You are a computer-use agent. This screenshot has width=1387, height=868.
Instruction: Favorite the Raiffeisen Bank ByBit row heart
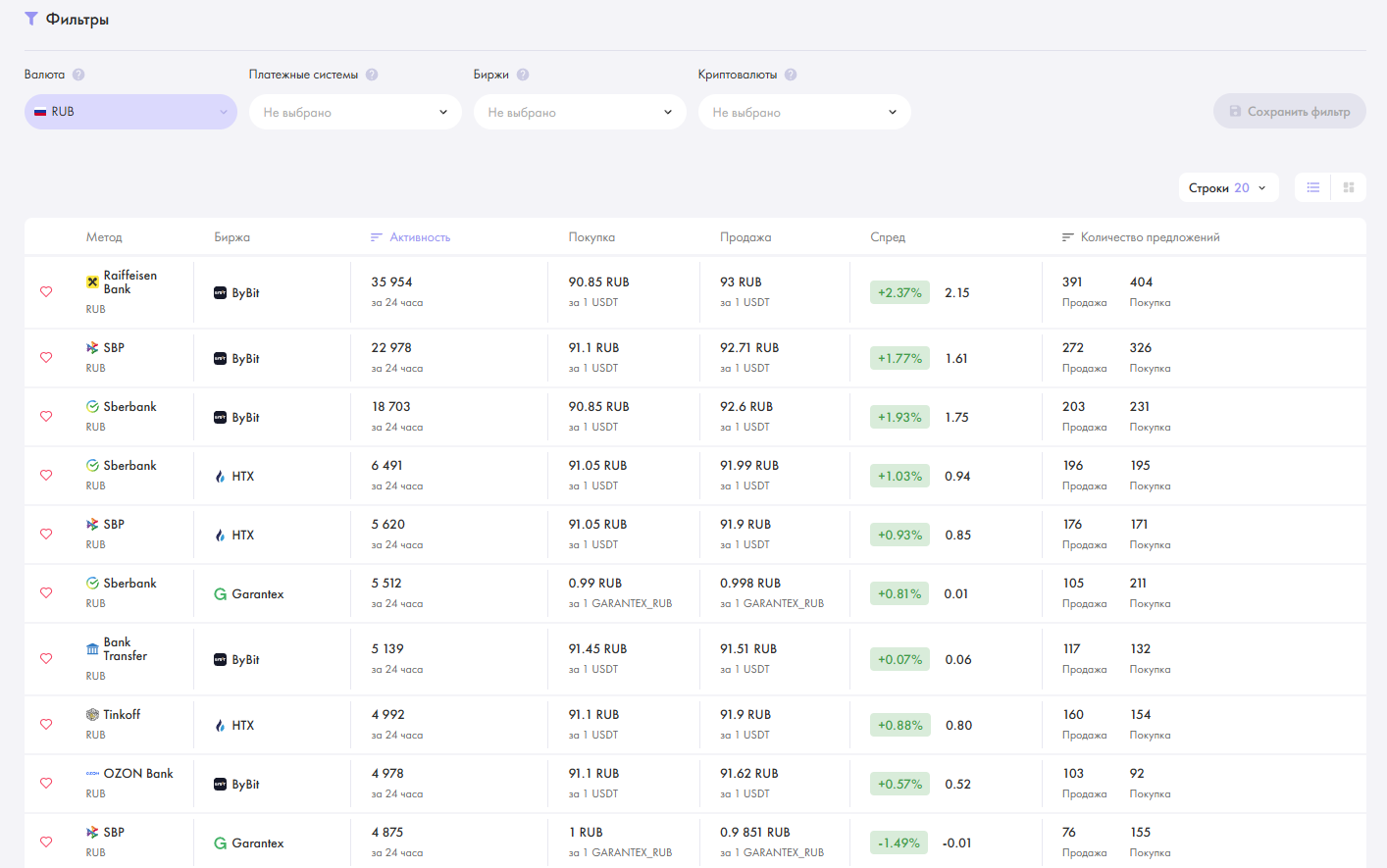[46, 292]
